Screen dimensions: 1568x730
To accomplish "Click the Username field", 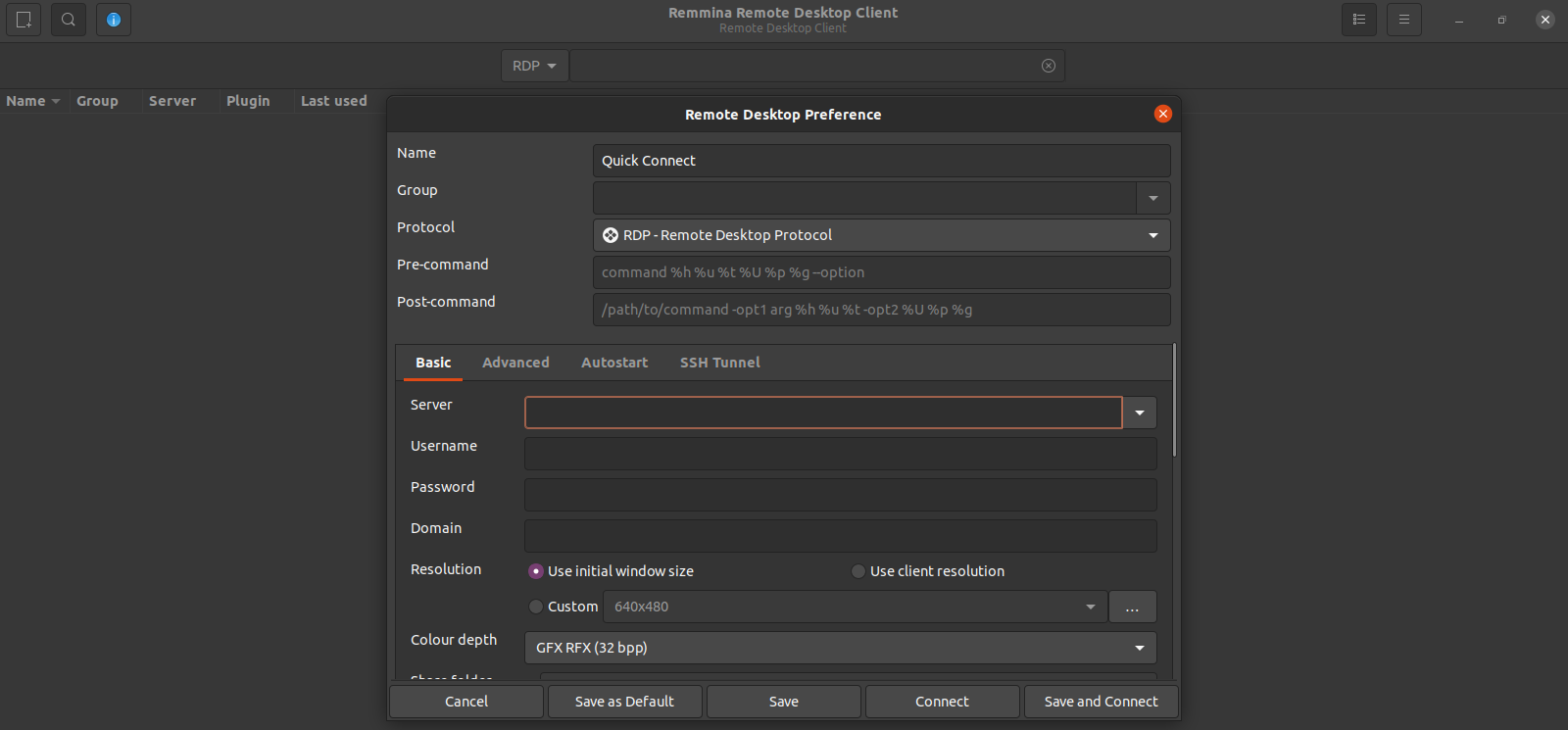I will tap(841, 454).
